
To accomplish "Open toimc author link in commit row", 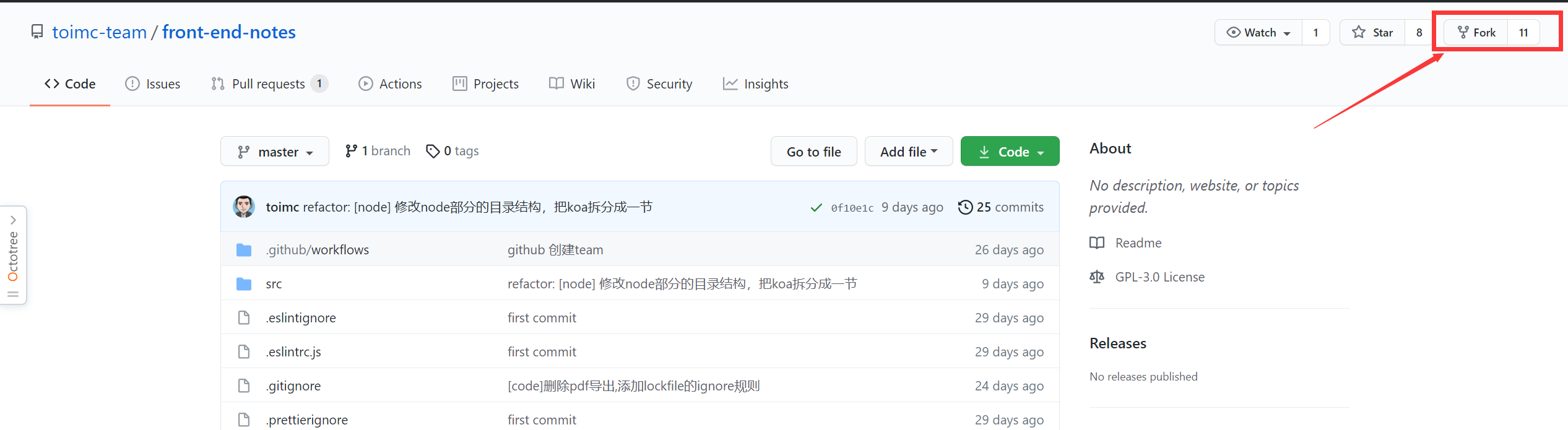I will click(x=282, y=207).
